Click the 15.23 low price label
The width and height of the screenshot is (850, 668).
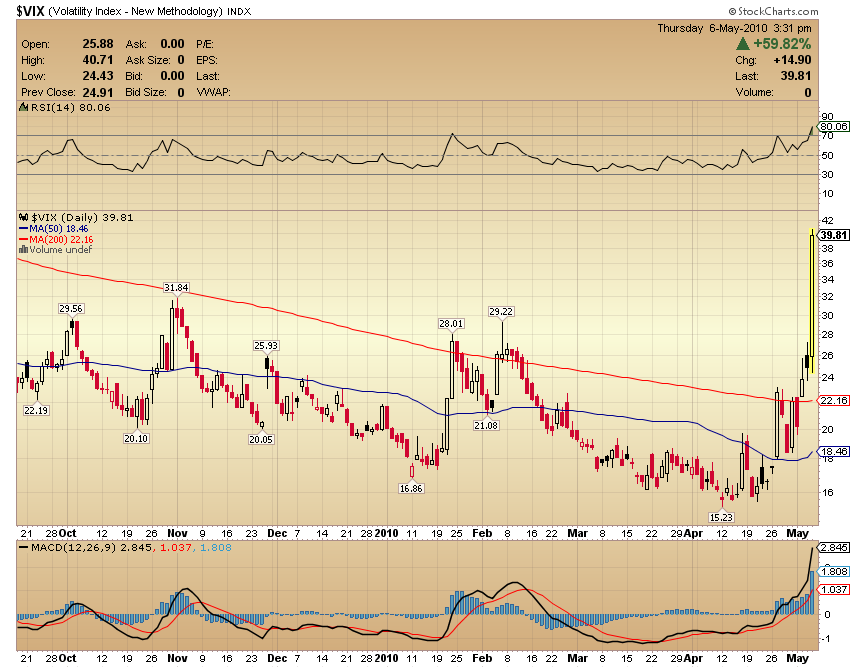pos(721,517)
